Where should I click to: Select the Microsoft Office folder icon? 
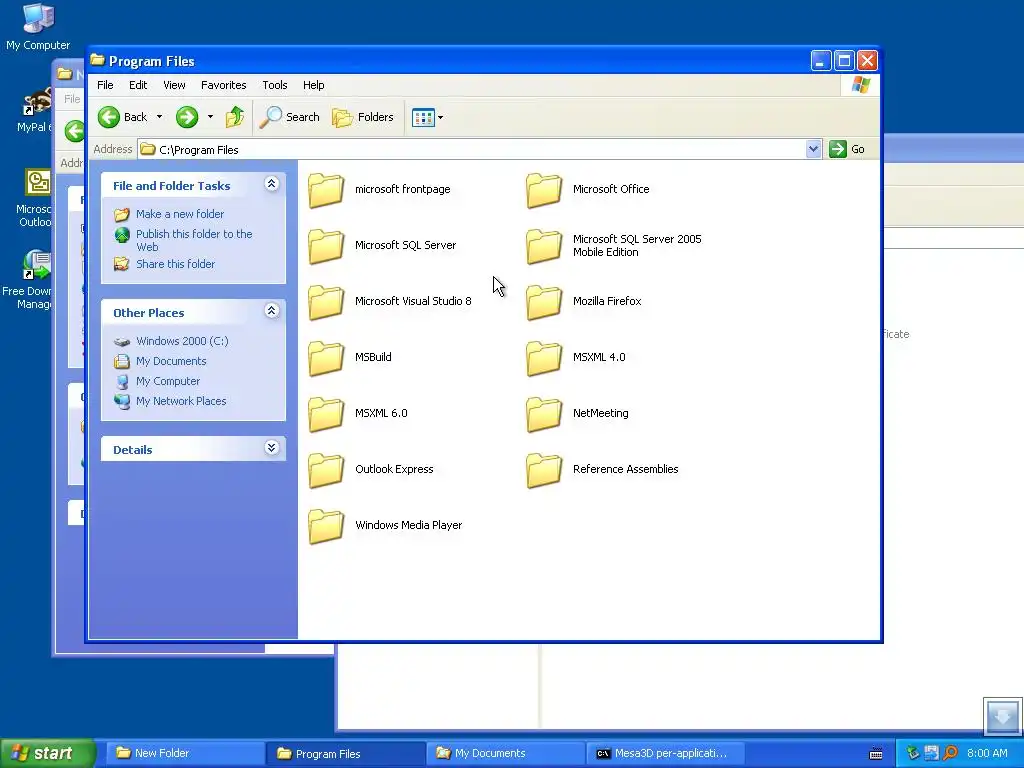click(543, 190)
